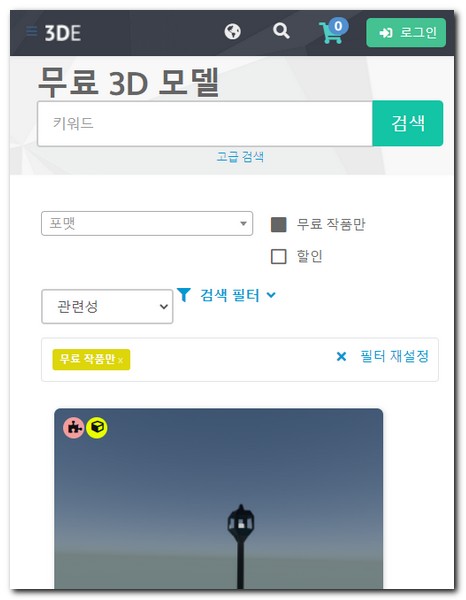This screenshot has height=600, width=466.
Task: Click the magnifier search icon in header
Action: (x=281, y=31)
